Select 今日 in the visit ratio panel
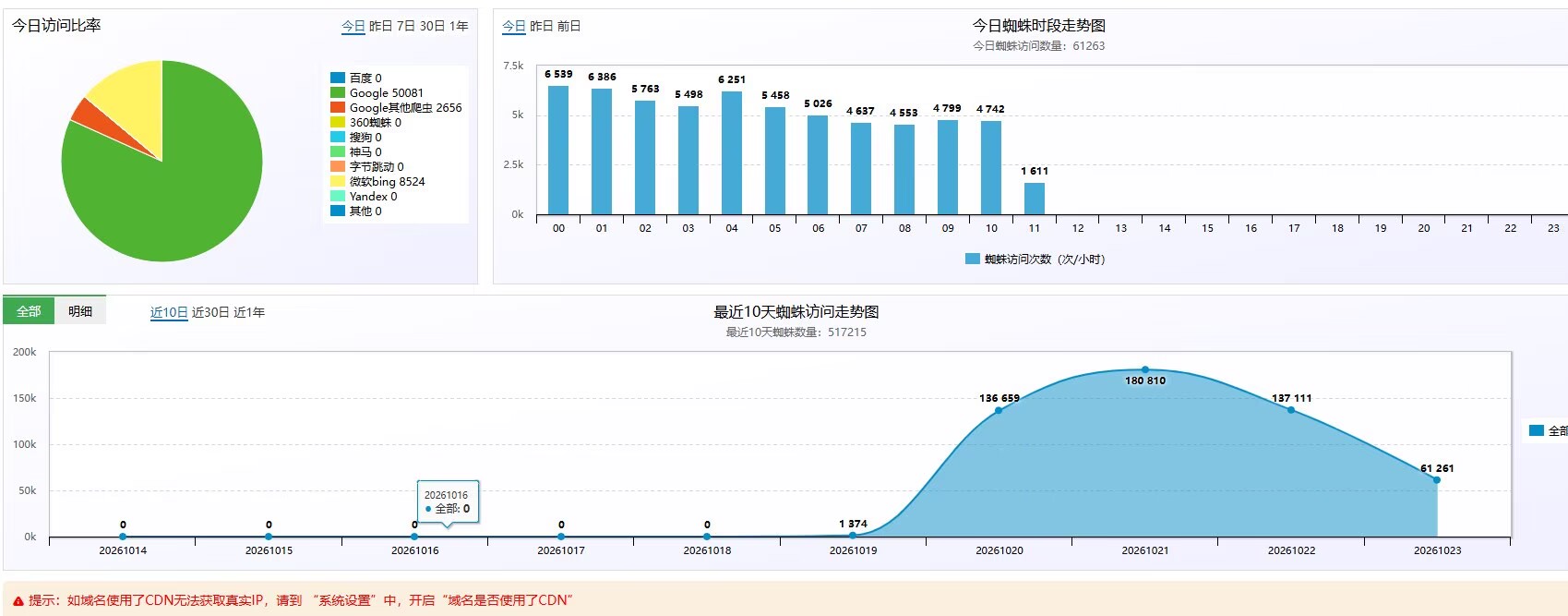The height and width of the screenshot is (616, 1568). point(353,26)
